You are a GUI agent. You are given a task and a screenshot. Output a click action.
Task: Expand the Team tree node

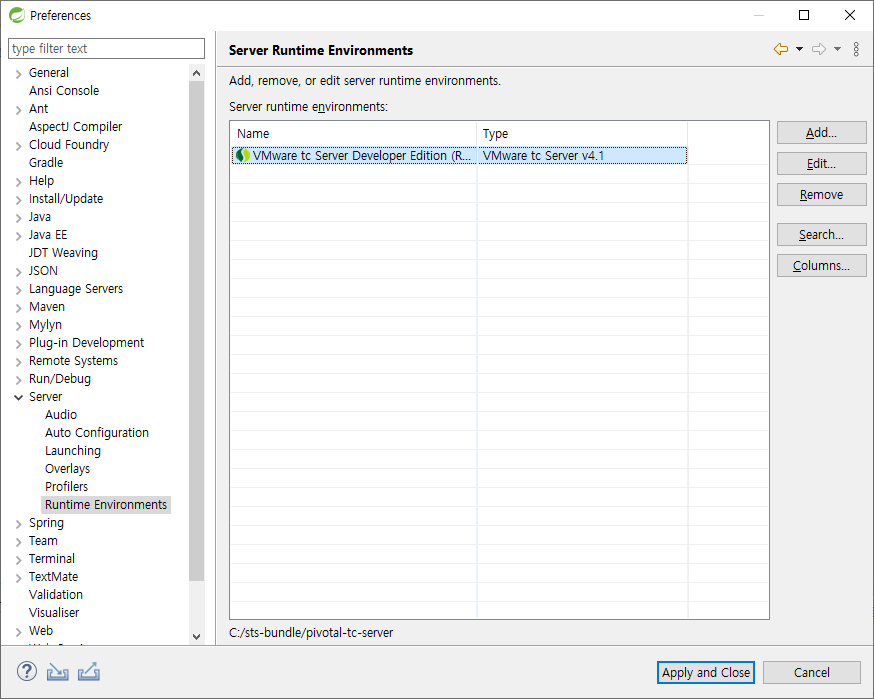18,542
